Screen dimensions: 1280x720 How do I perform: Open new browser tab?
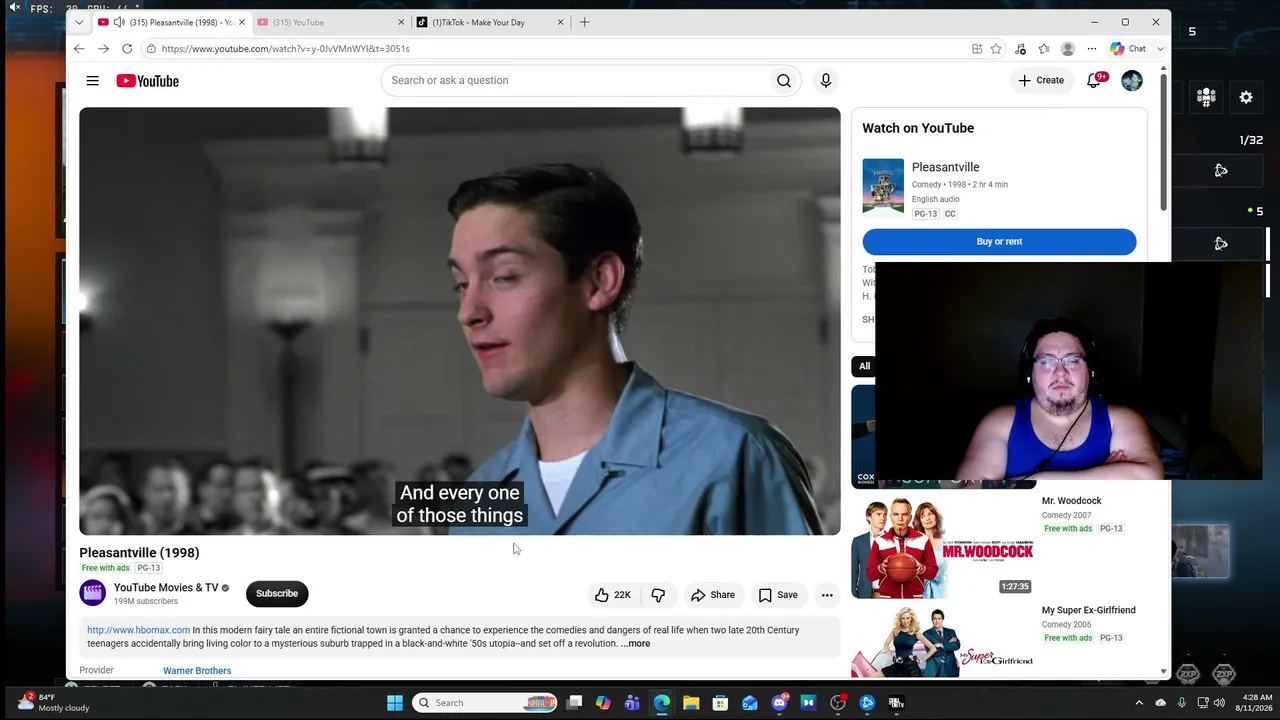pos(585,22)
